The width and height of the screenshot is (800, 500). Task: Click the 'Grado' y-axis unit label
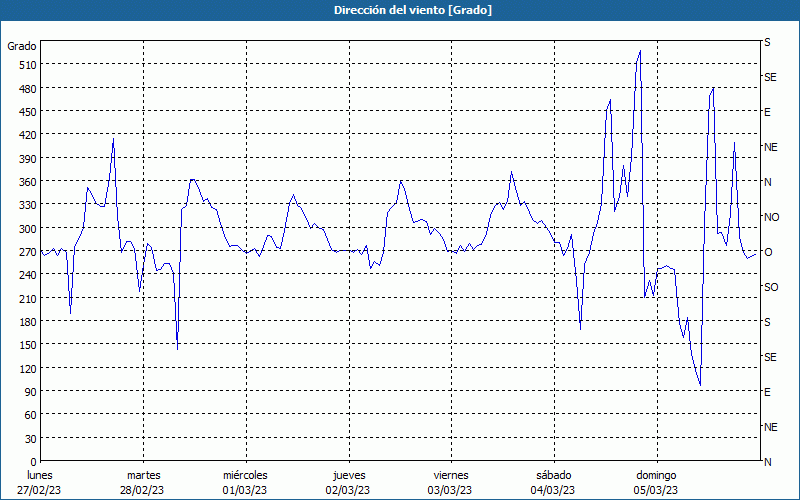pos(22,46)
